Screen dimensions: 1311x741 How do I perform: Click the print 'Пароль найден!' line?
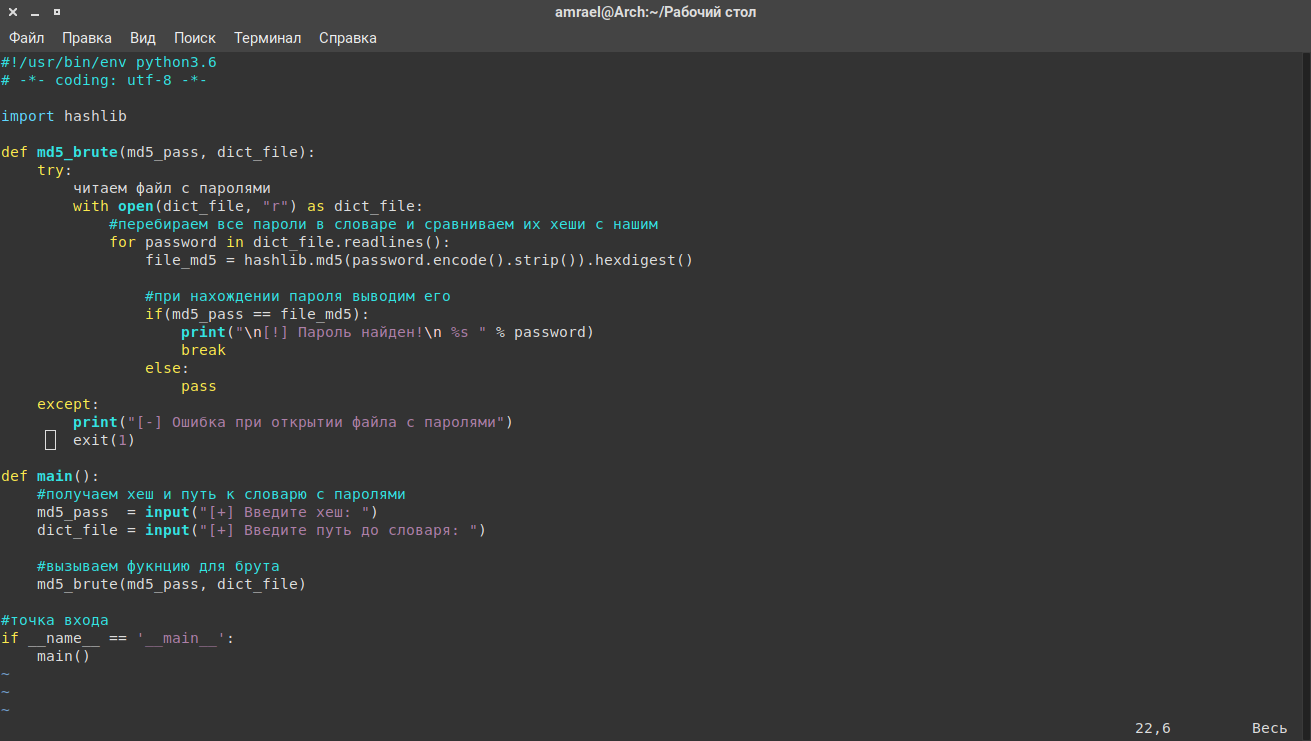click(x=388, y=332)
